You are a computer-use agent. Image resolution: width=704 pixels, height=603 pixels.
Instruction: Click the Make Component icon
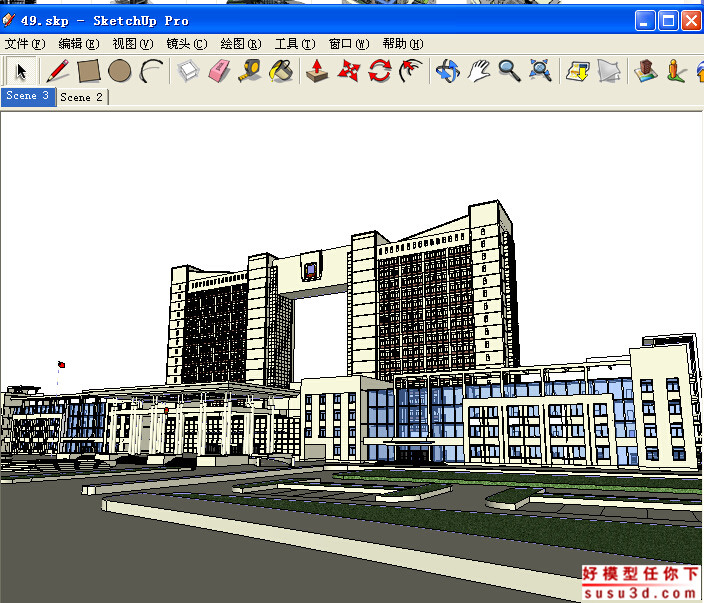pyautogui.click(x=188, y=71)
